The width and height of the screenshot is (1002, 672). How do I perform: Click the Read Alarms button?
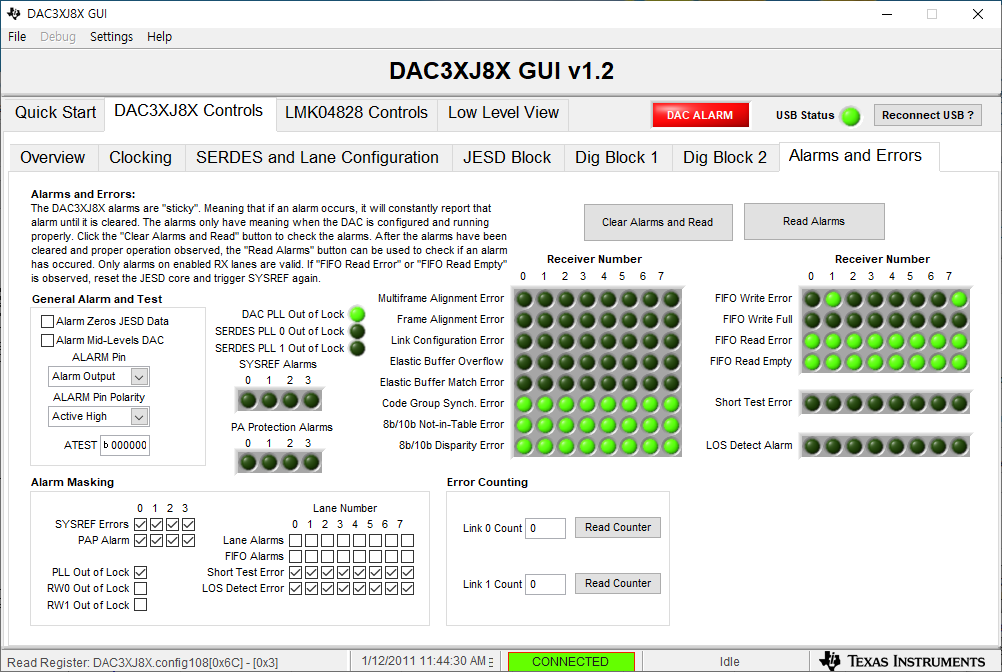pyautogui.click(x=814, y=222)
